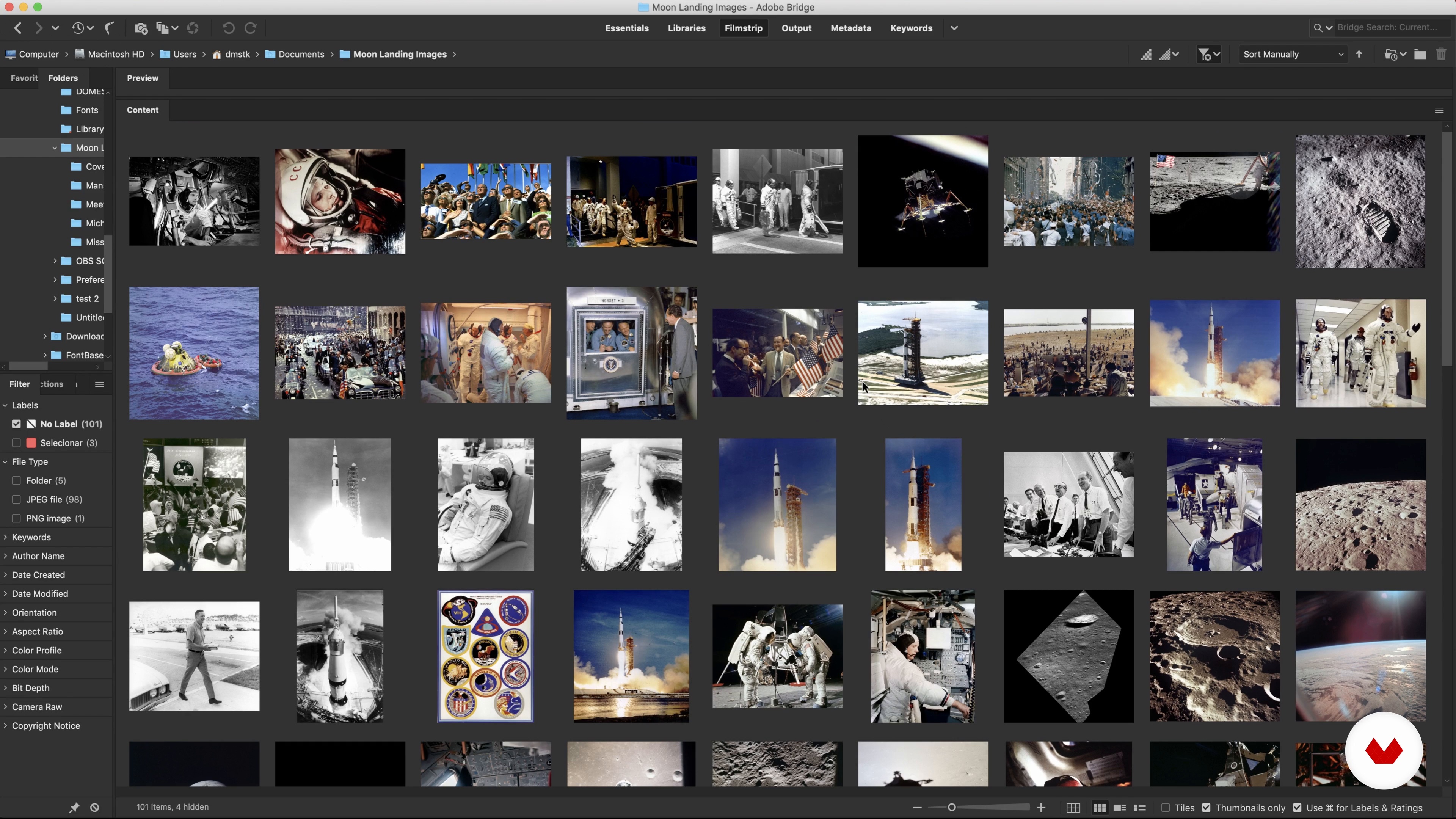Open the Metadata workspace tab

pyautogui.click(x=850, y=28)
